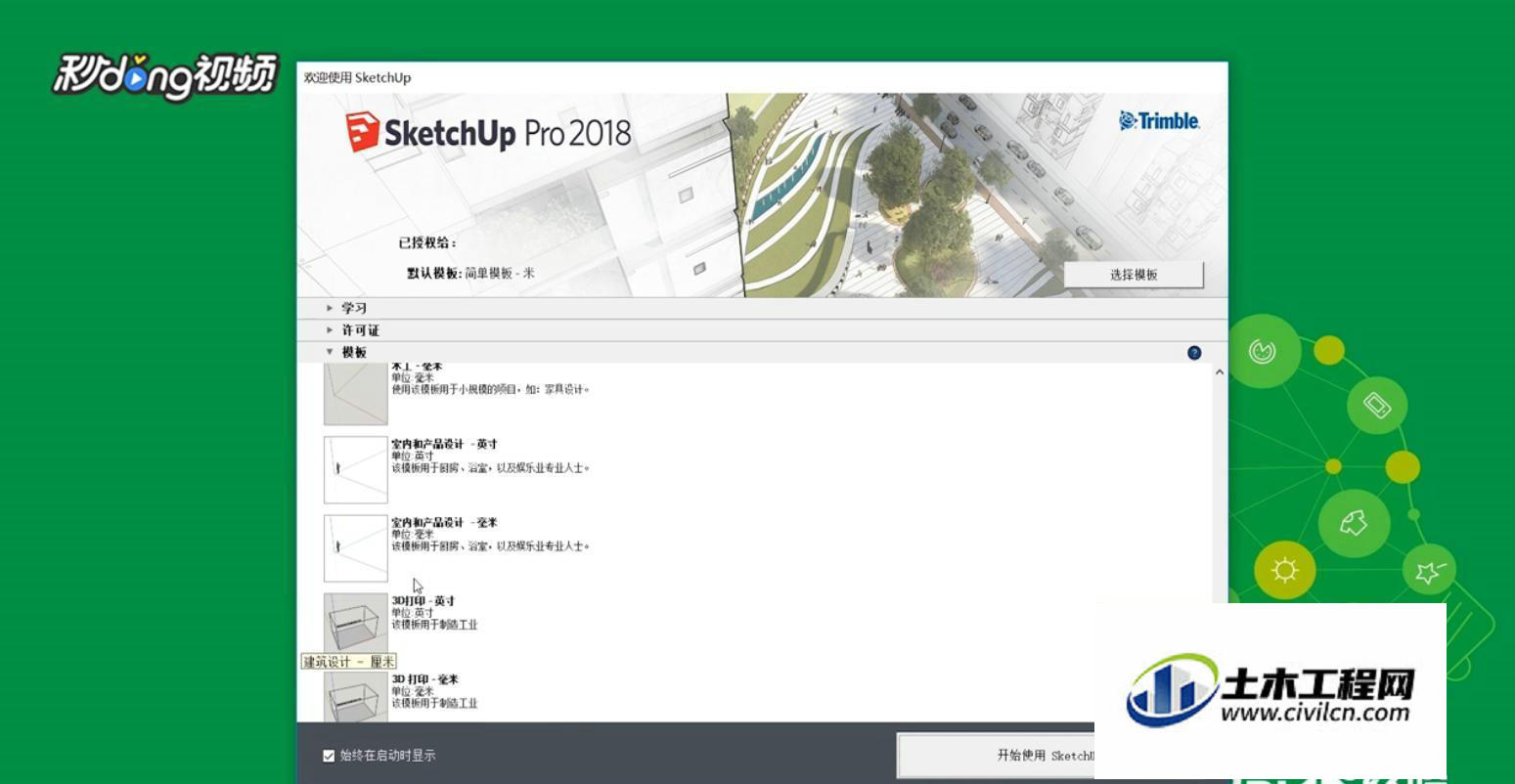Click the Trimble logo

point(1159,121)
